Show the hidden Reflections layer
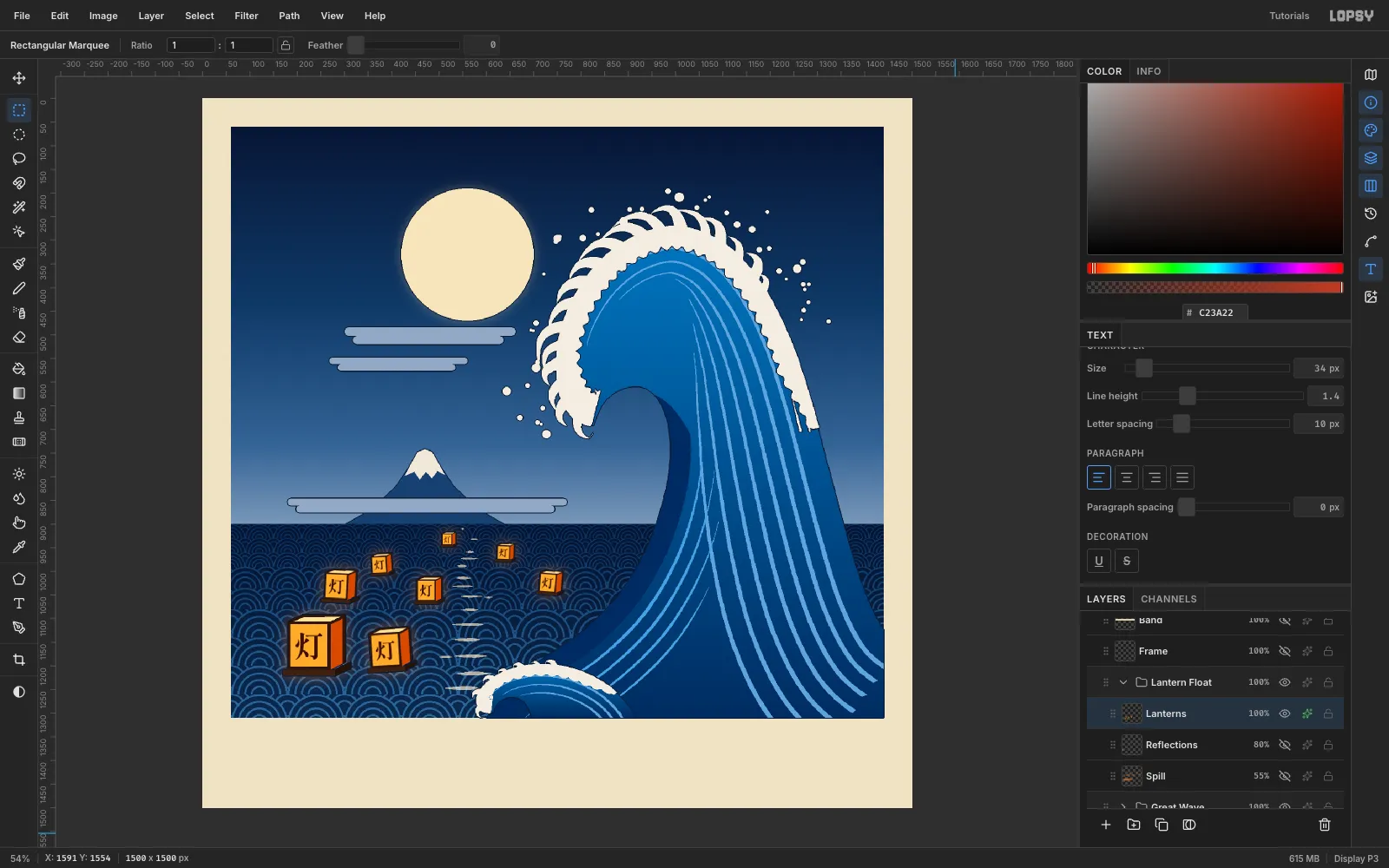Viewport: 1389px width, 868px height. click(x=1285, y=745)
